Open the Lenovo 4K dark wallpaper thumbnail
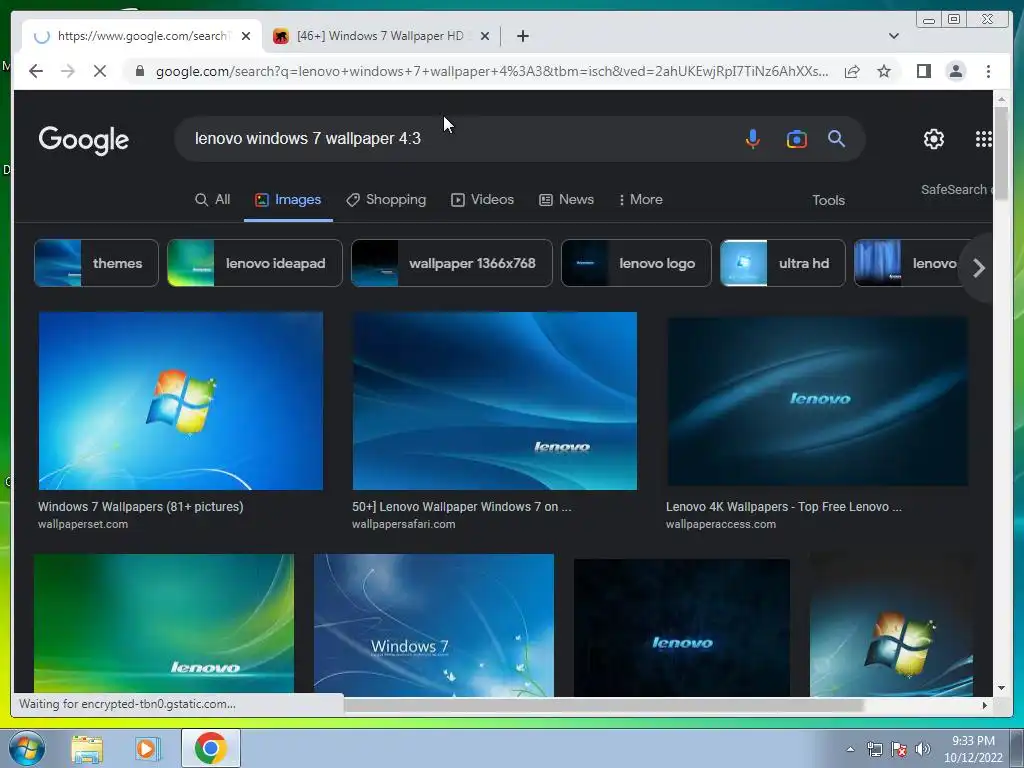 click(817, 401)
